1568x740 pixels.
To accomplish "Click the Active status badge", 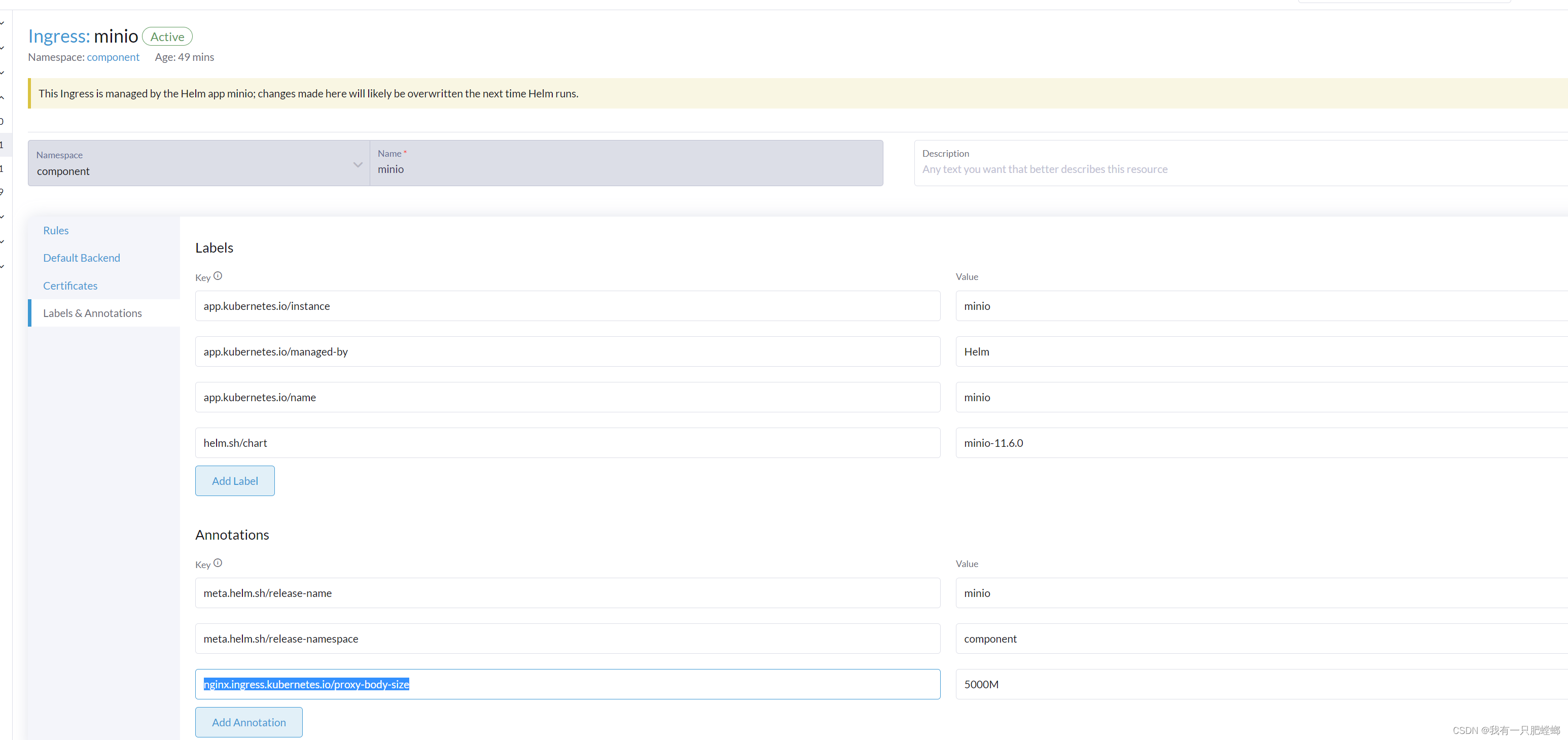I will pyautogui.click(x=167, y=37).
